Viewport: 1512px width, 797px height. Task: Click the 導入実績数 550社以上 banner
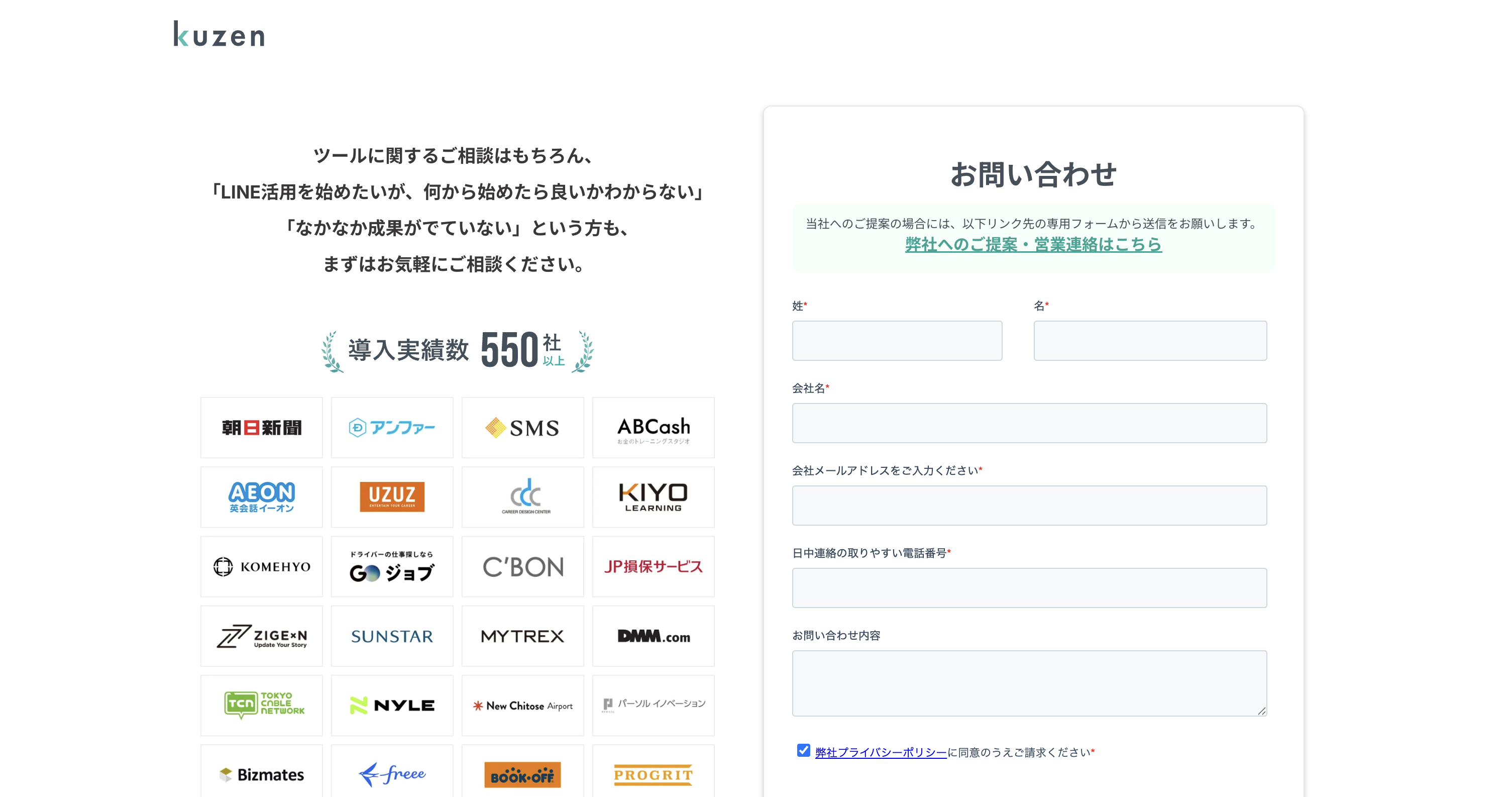click(x=457, y=351)
